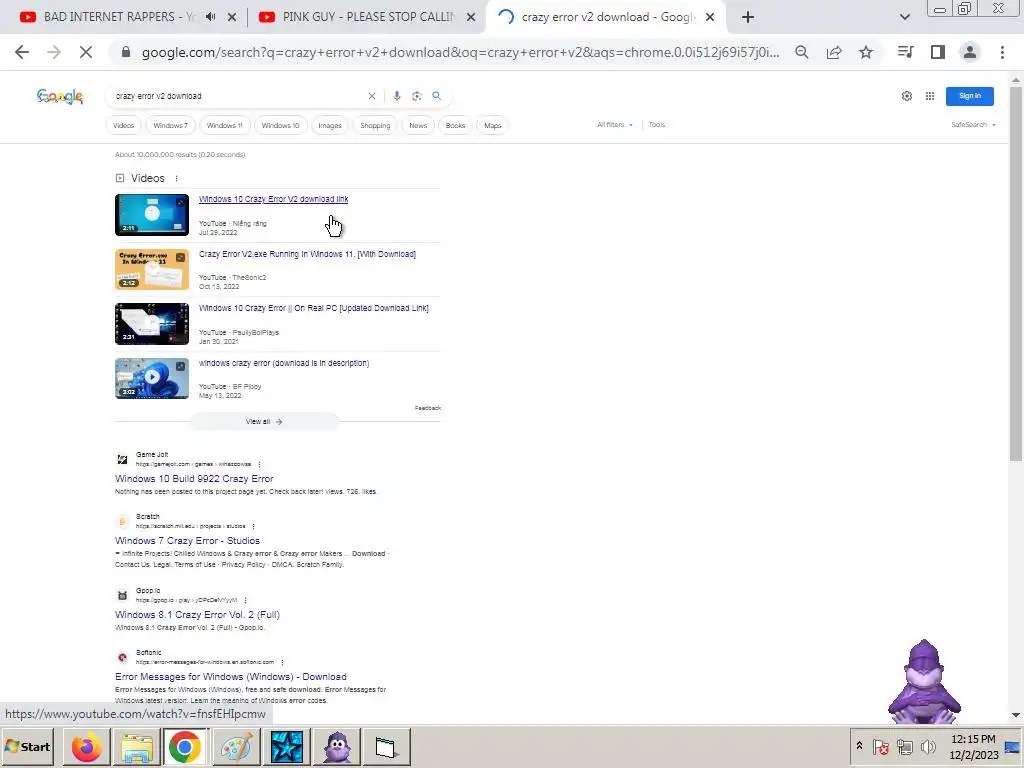Start voice search with microphone icon

click(396, 96)
